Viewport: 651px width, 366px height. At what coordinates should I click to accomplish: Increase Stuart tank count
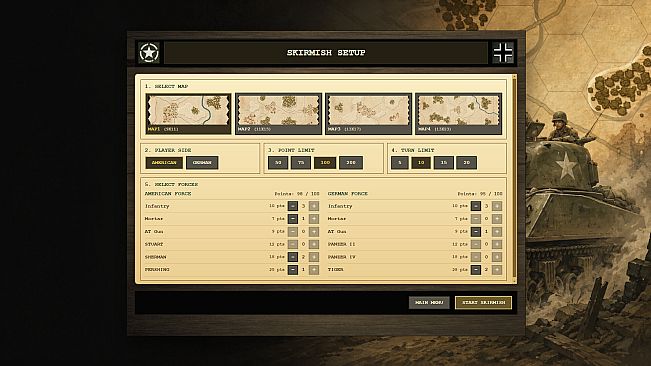click(314, 244)
